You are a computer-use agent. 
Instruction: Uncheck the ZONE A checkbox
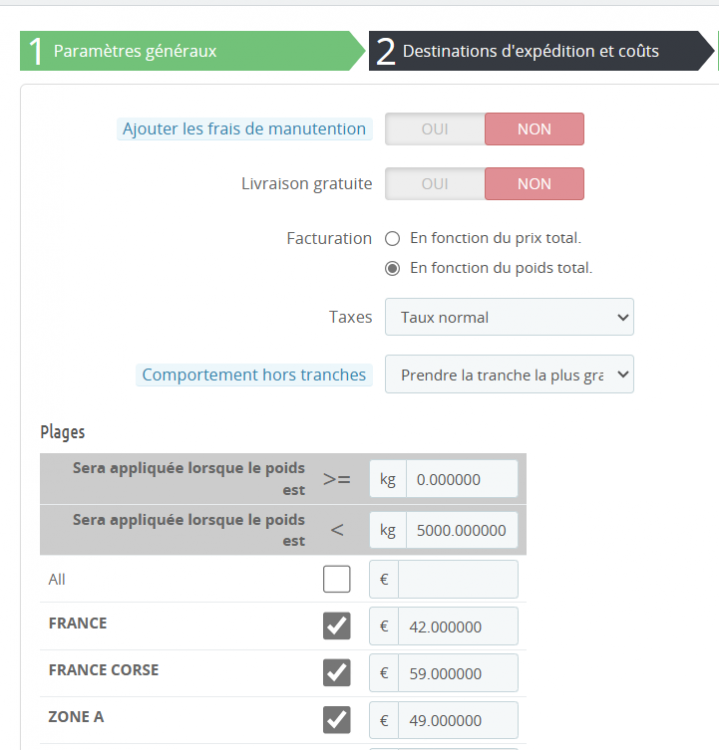point(337,719)
